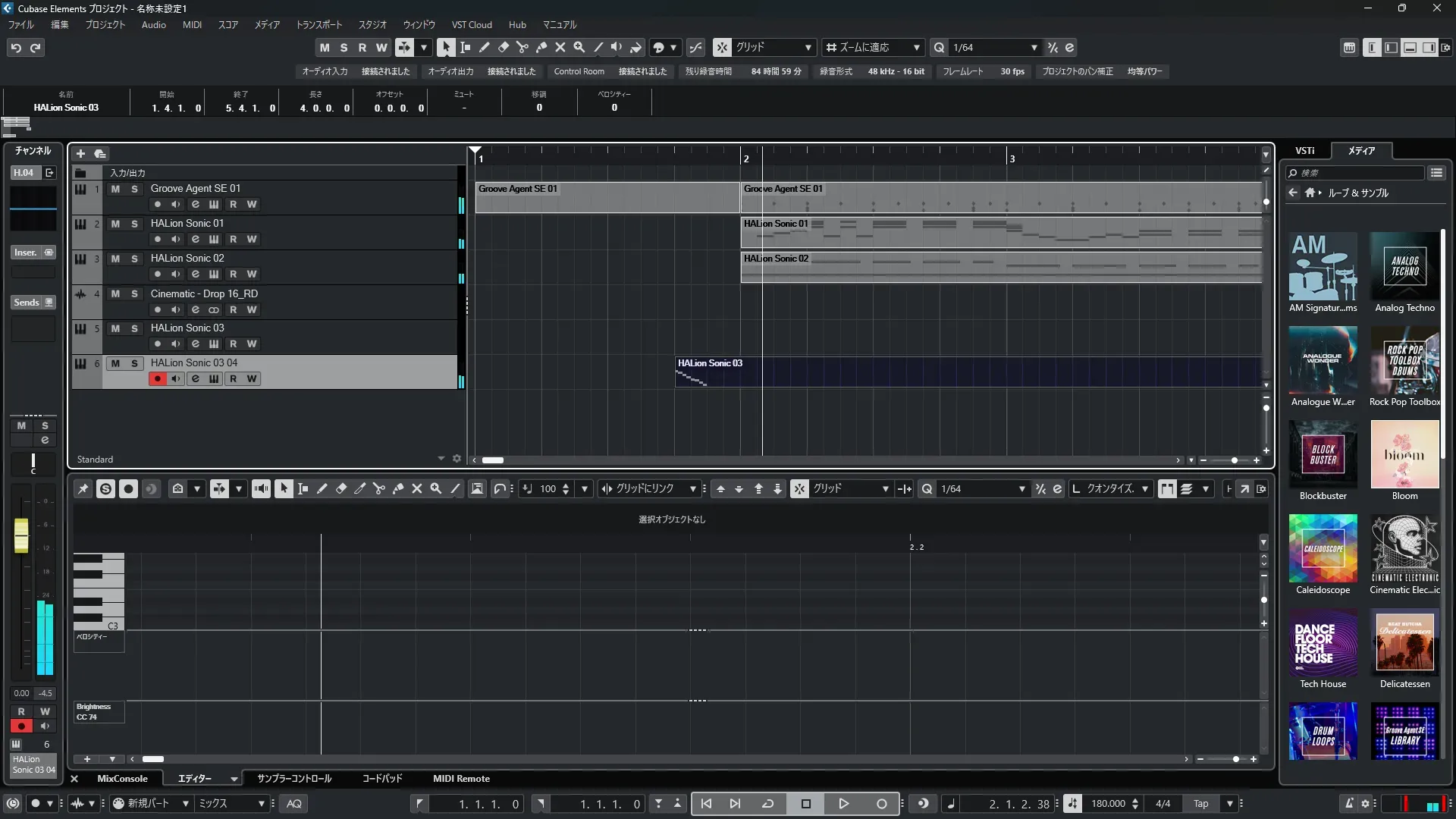The image size is (1456, 819).
Task: Solo the HALion Sonic 02 track
Action: tap(134, 259)
